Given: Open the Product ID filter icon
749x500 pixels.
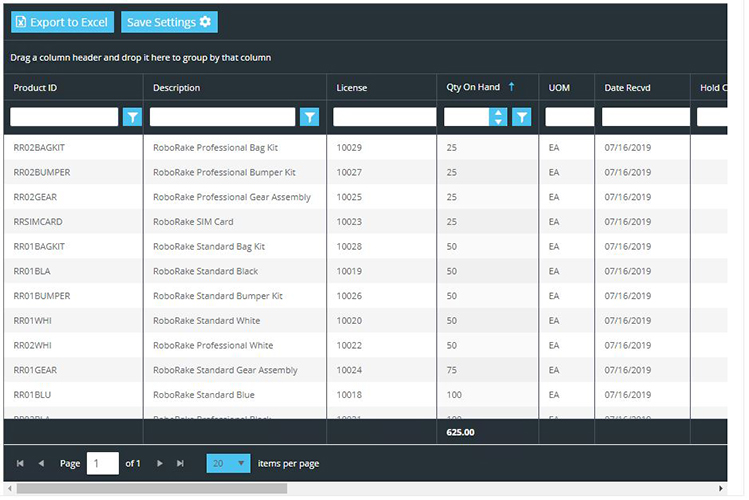Looking at the screenshot, I should click(132, 117).
